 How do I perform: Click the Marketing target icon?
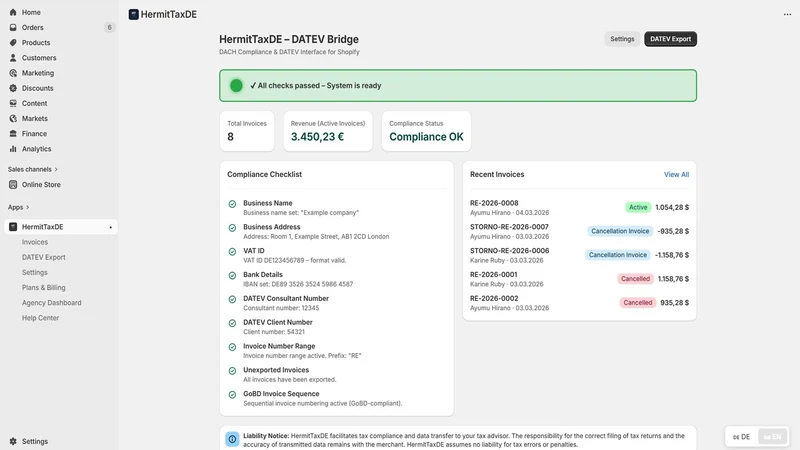click(x=13, y=73)
